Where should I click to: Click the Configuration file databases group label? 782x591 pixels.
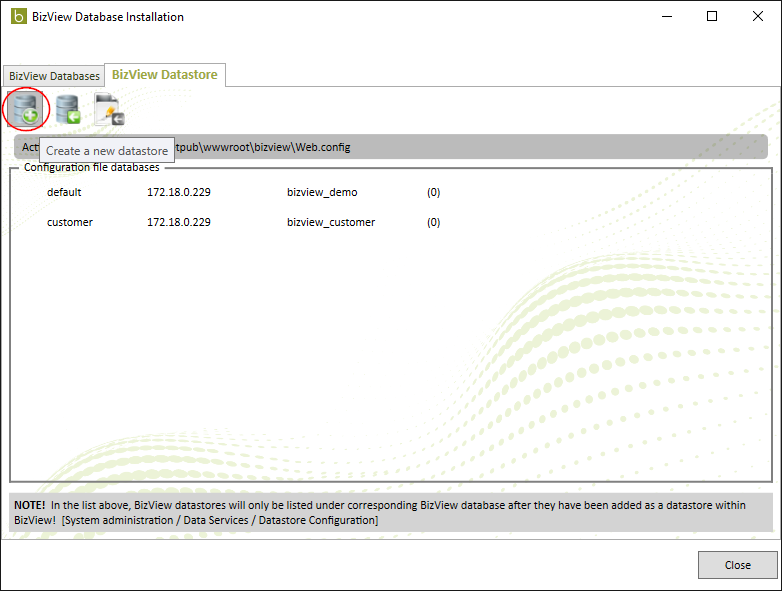click(x=92, y=168)
